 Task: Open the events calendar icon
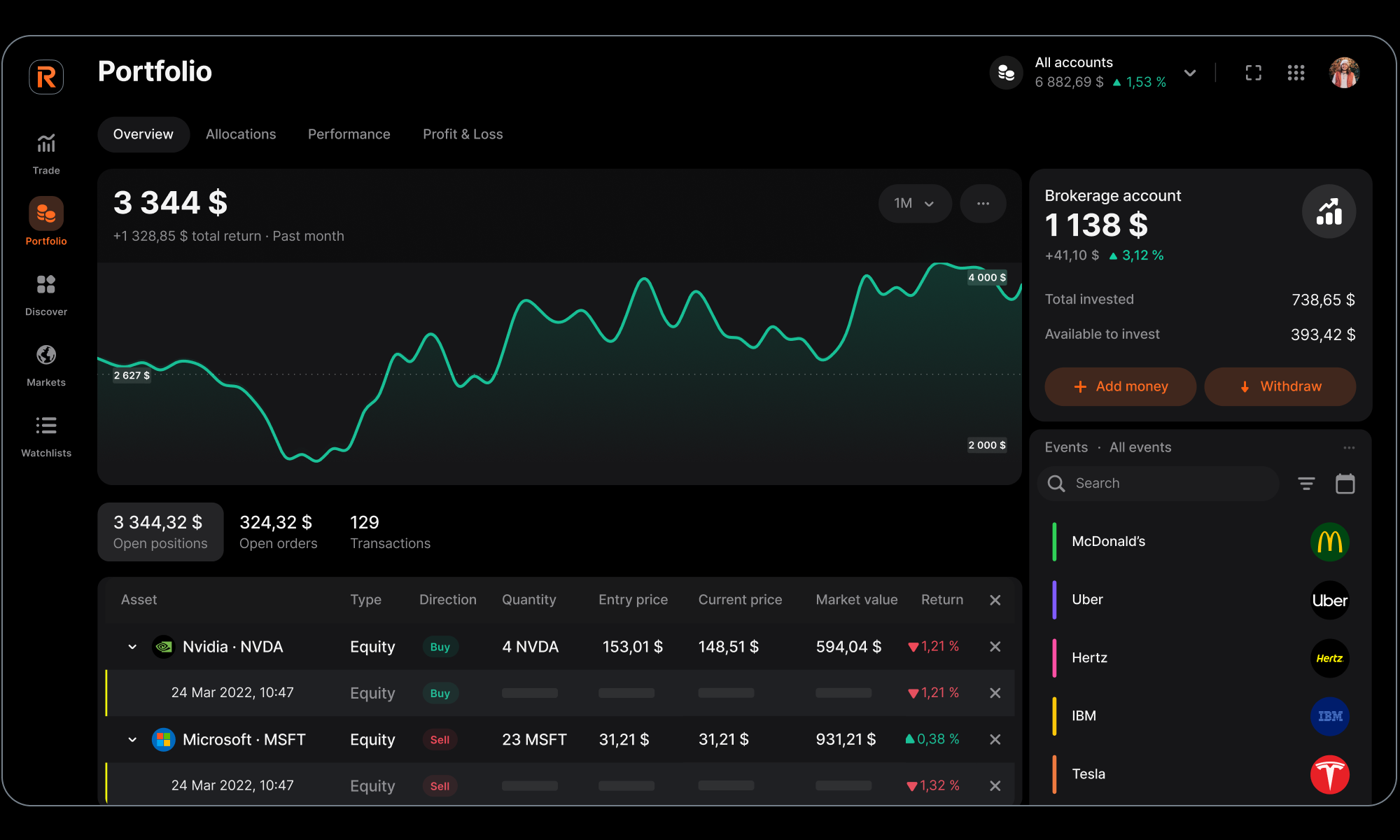(1345, 484)
